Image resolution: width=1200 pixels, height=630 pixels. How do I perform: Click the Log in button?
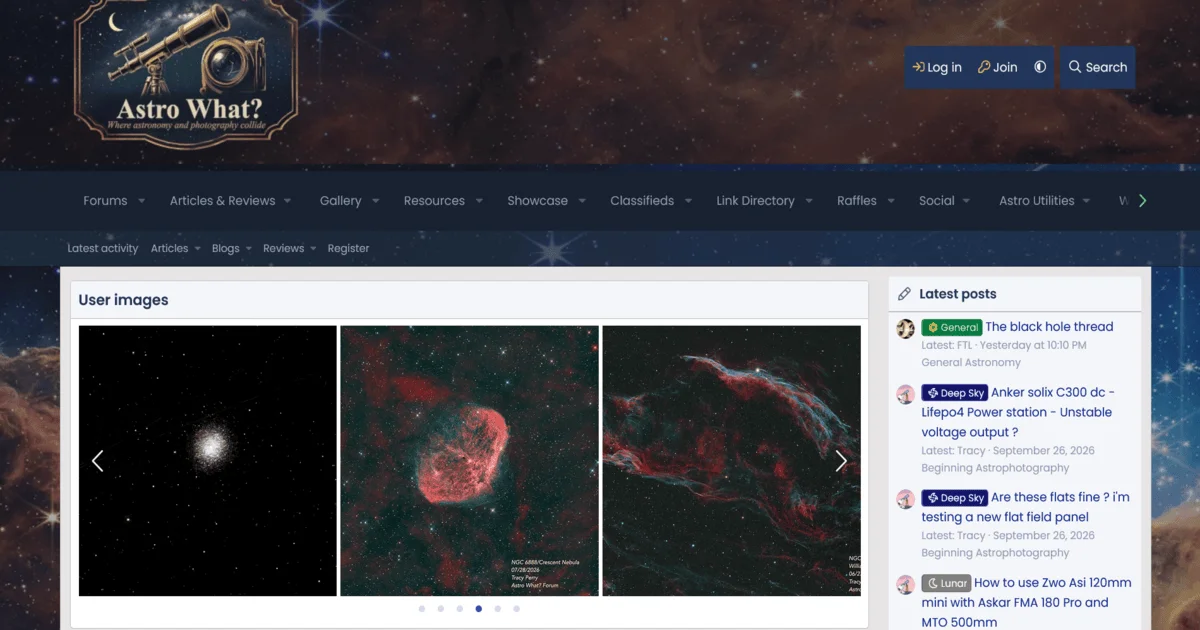(x=937, y=67)
